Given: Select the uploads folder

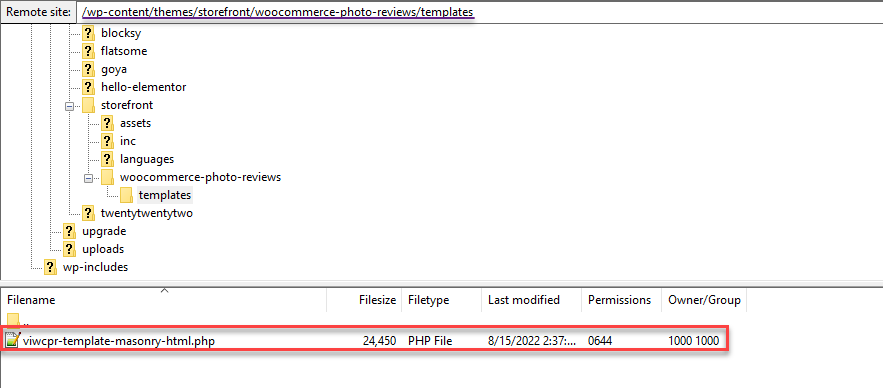Looking at the screenshot, I should [x=103, y=249].
